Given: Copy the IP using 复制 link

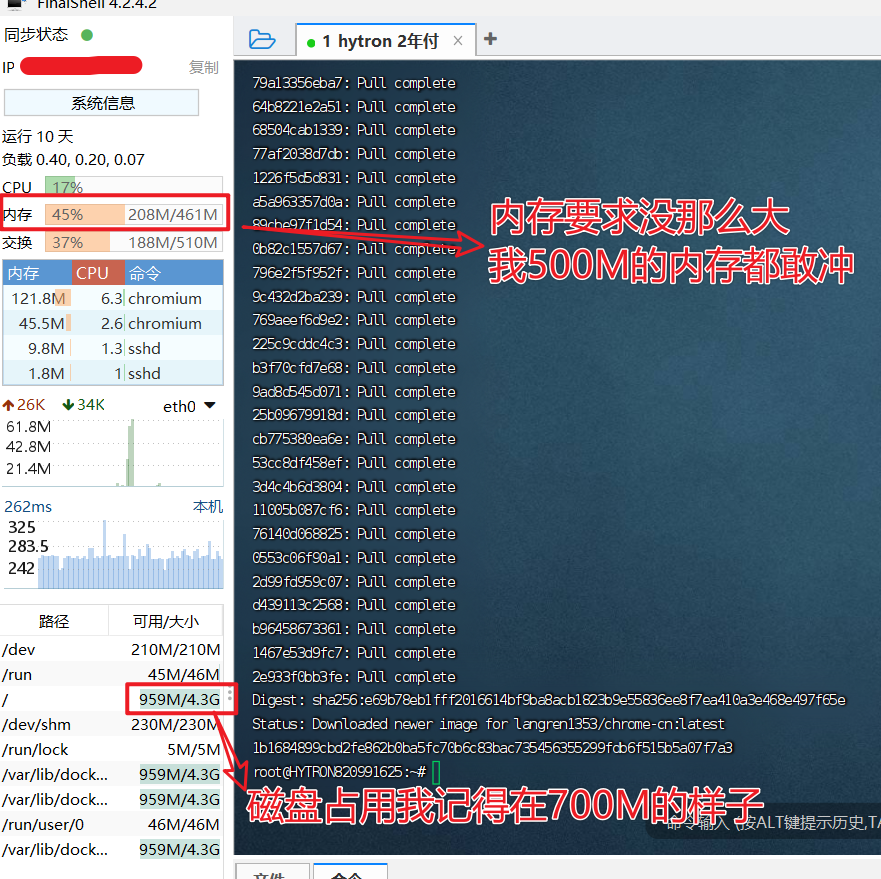Looking at the screenshot, I should click(203, 67).
